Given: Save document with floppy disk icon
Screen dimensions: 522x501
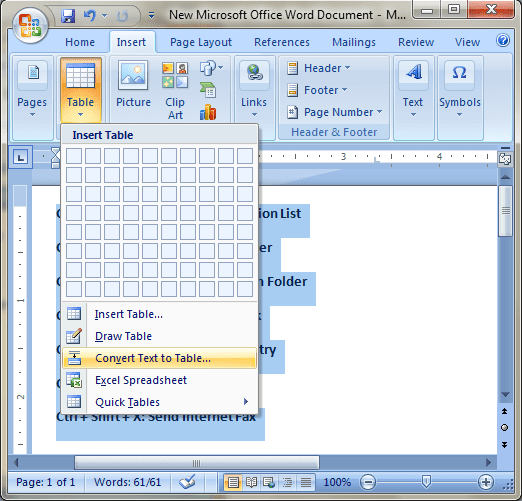Looking at the screenshot, I should pyautogui.click(x=68, y=15).
